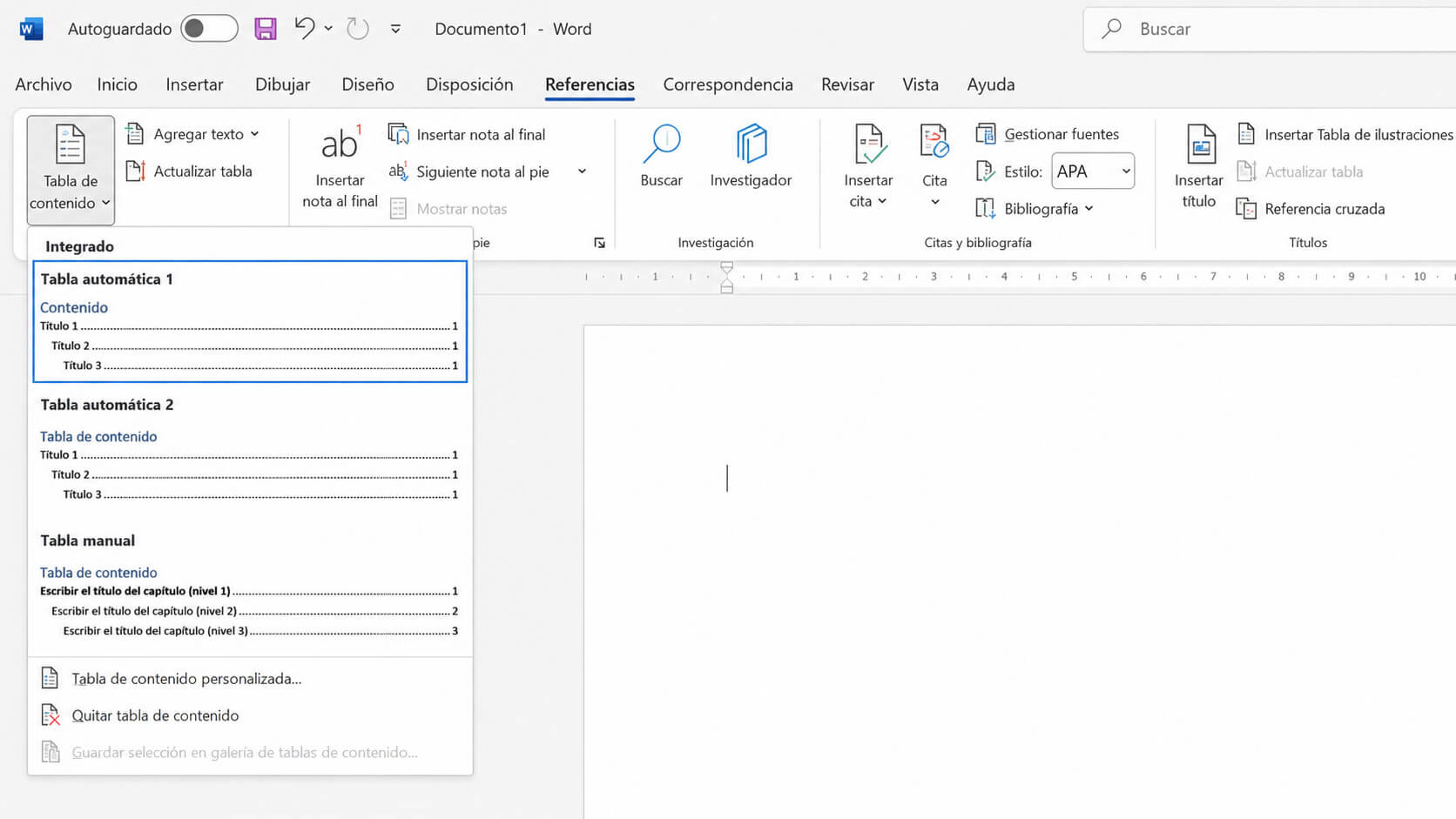Switch to the Inicio tab

(x=118, y=84)
